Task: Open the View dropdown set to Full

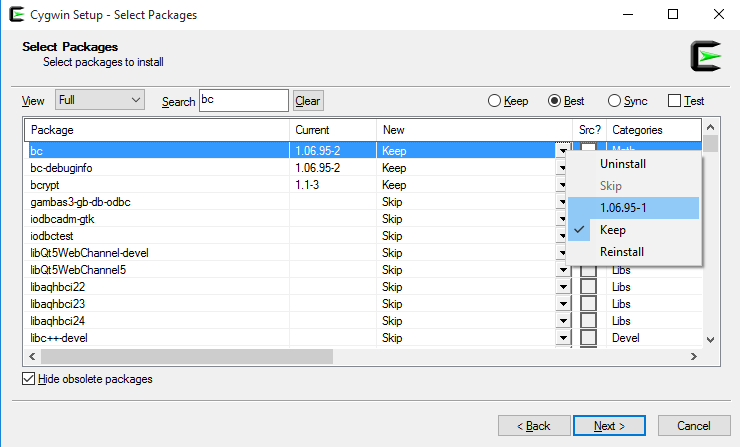Action: 100,100
